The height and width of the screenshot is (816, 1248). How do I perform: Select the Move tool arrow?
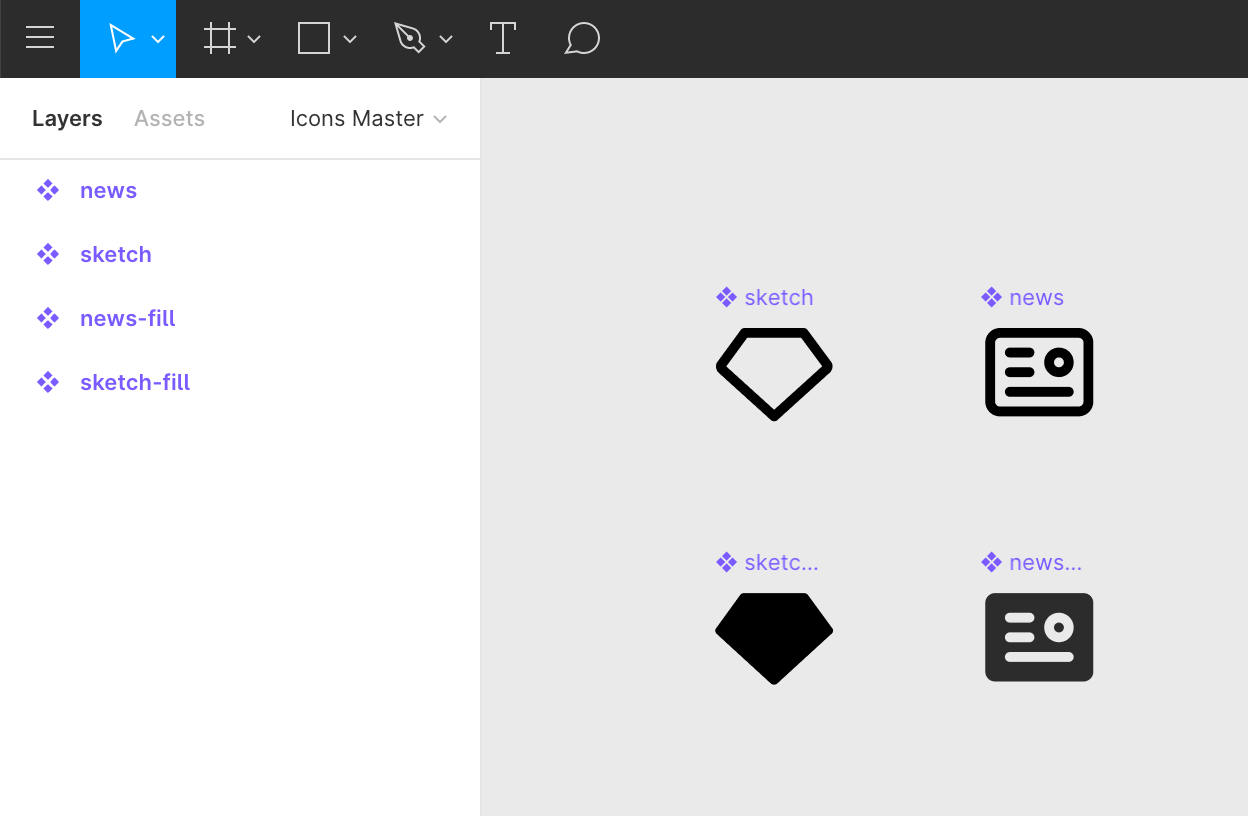tap(121, 39)
